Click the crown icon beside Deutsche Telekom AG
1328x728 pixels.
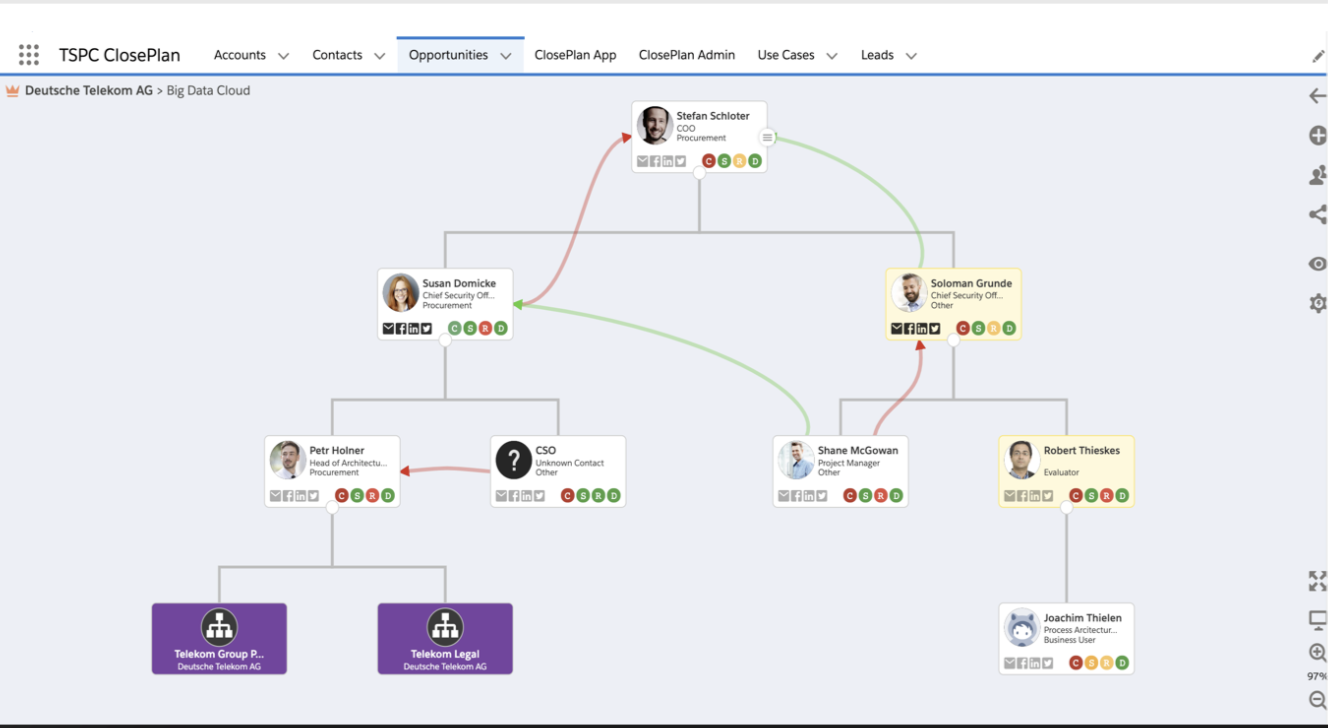[x=13, y=91]
